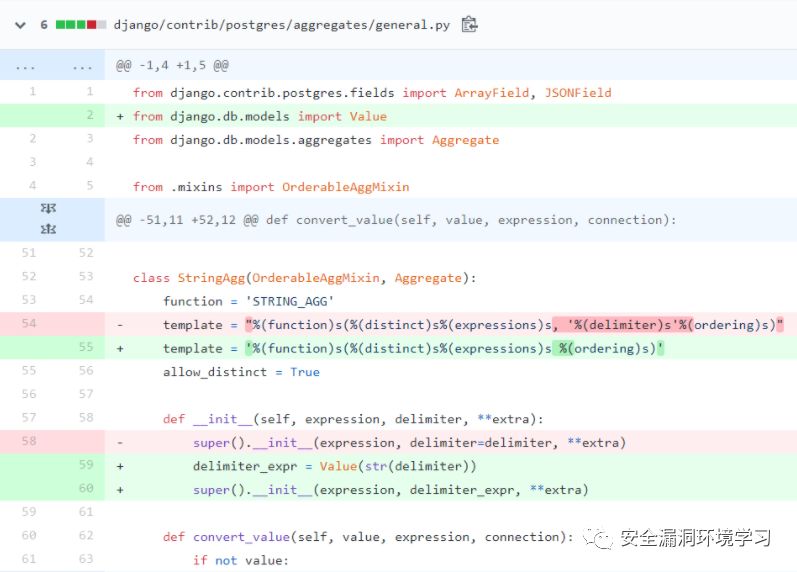Select added line number 60
This screenshot has width=797, height=572.
[x=86, y=489]
